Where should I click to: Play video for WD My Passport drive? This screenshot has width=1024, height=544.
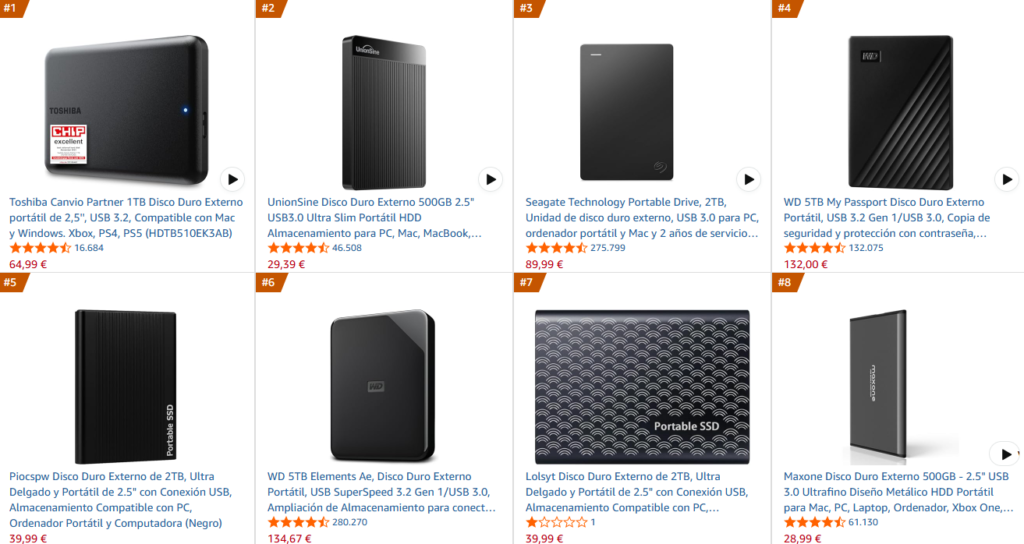(1006, 180)
